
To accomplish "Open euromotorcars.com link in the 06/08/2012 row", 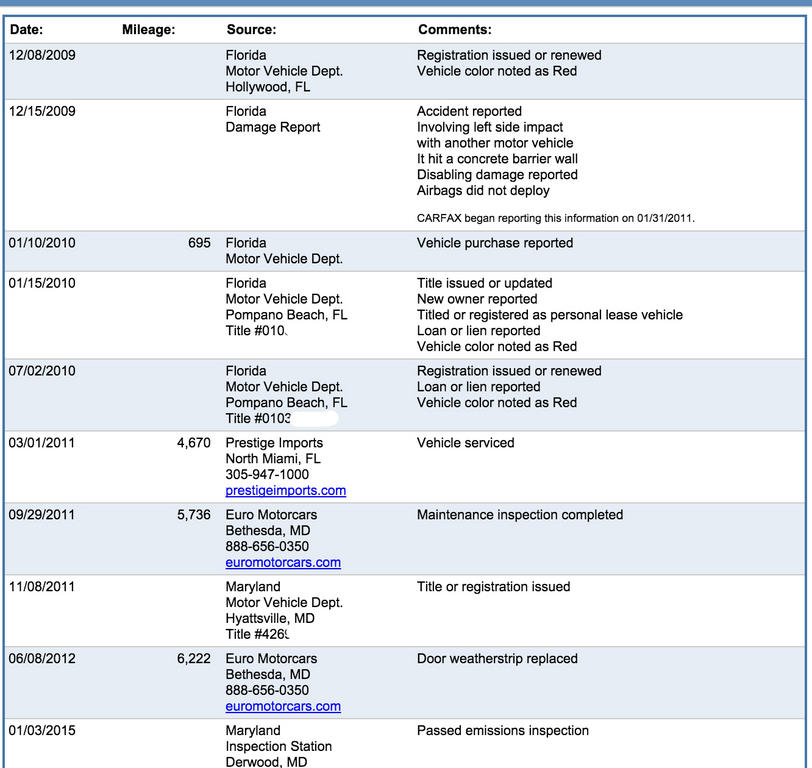I will coord(283,706).
